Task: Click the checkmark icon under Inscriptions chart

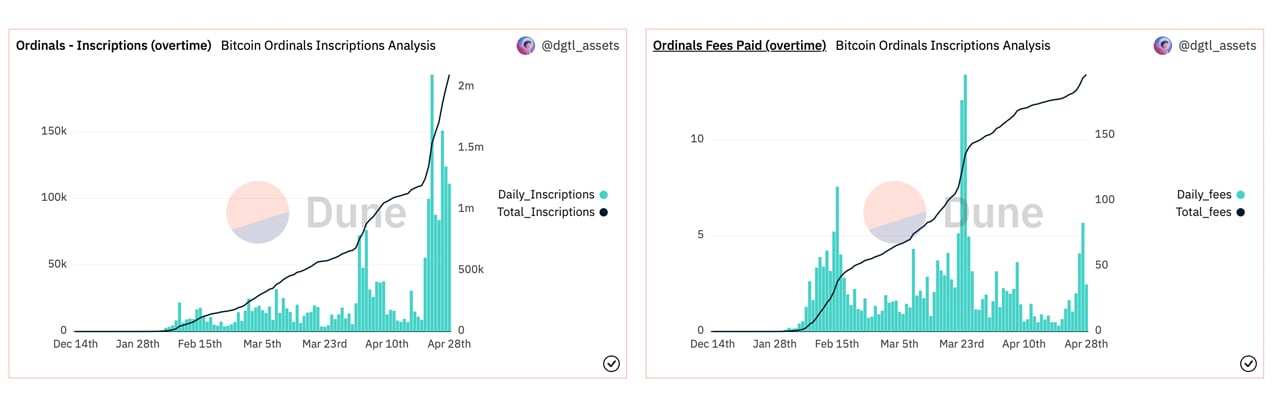Action: point(611,364)
